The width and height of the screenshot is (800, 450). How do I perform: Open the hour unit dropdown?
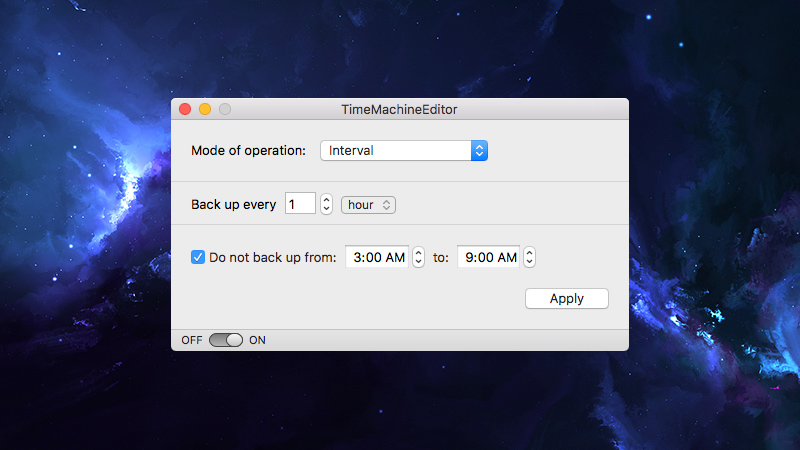click(368, 205)
